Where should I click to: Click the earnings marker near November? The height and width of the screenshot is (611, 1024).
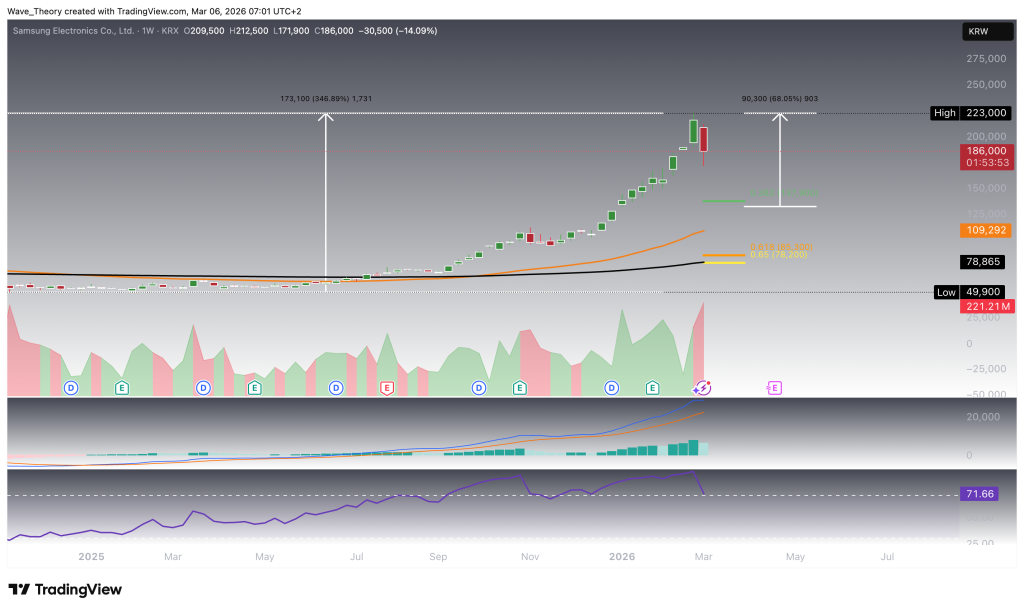(519, 386)
